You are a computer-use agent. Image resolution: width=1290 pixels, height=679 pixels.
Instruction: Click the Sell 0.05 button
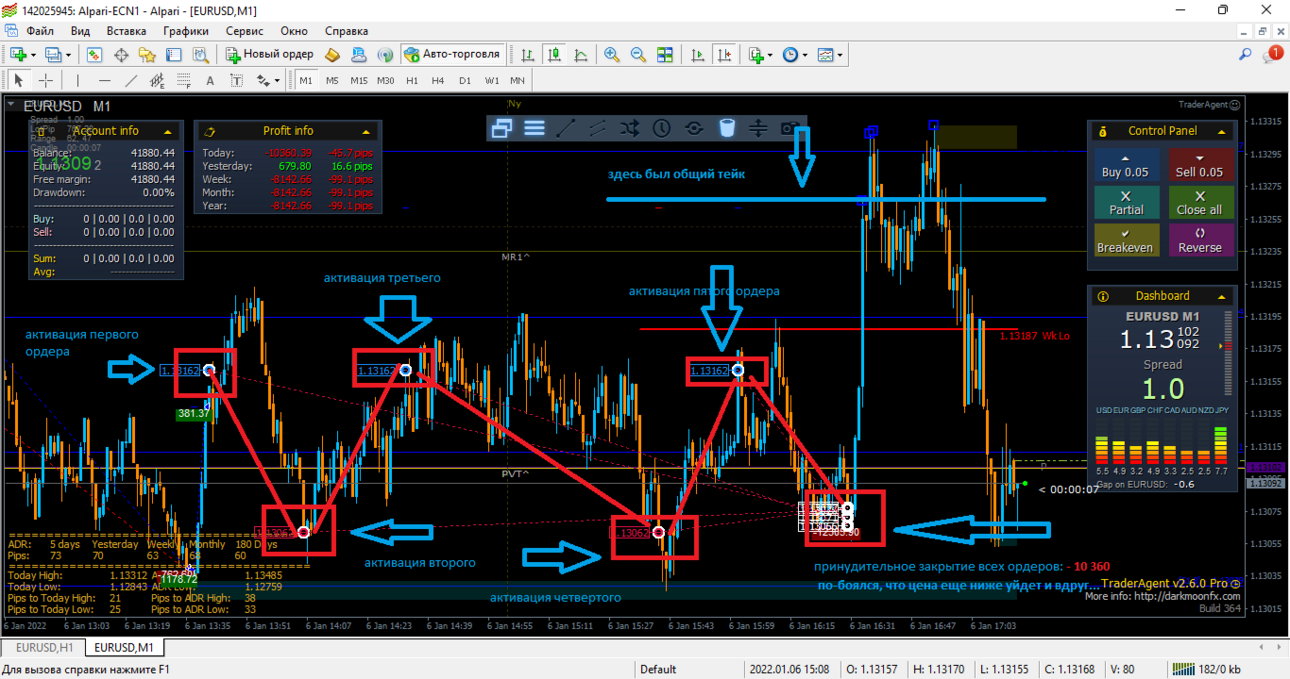(1200, 165)
